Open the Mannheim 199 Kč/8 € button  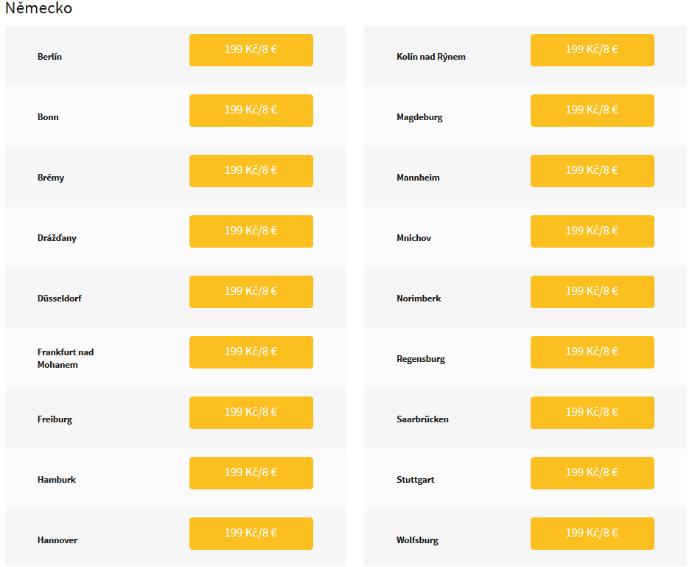tap(592, 171)
